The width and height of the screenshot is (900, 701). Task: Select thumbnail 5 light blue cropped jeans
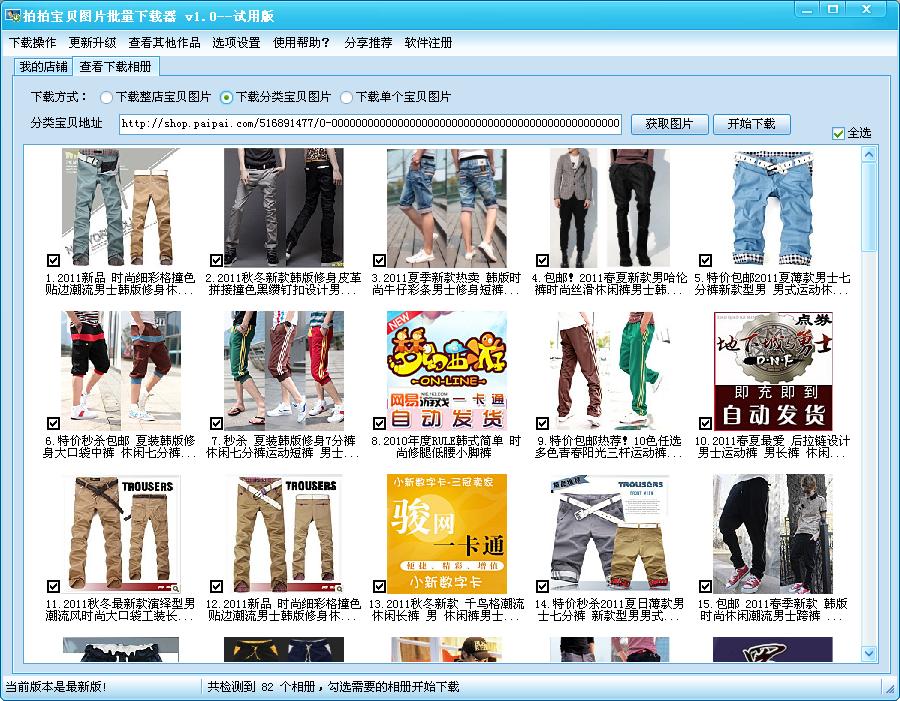tap(773, 208)
